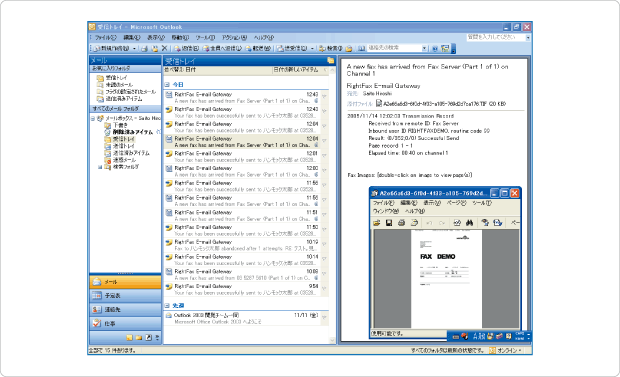Toggle flag on the 11:51 RightFax message
This screenshot has width=620, height=377.
324,214
